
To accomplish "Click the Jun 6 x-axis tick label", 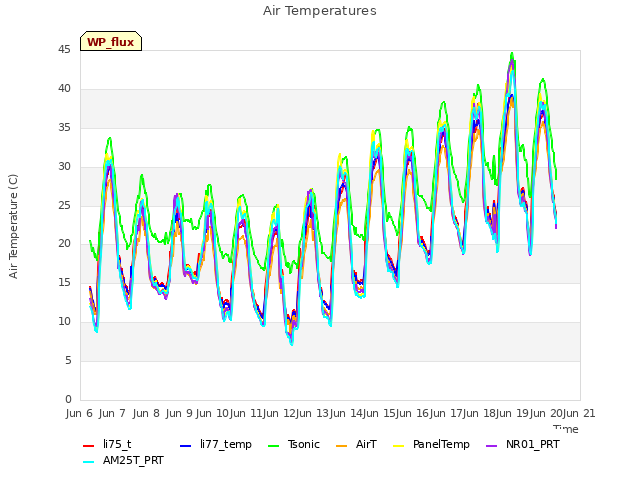I will pyautogui.click(x=79, y=413).
